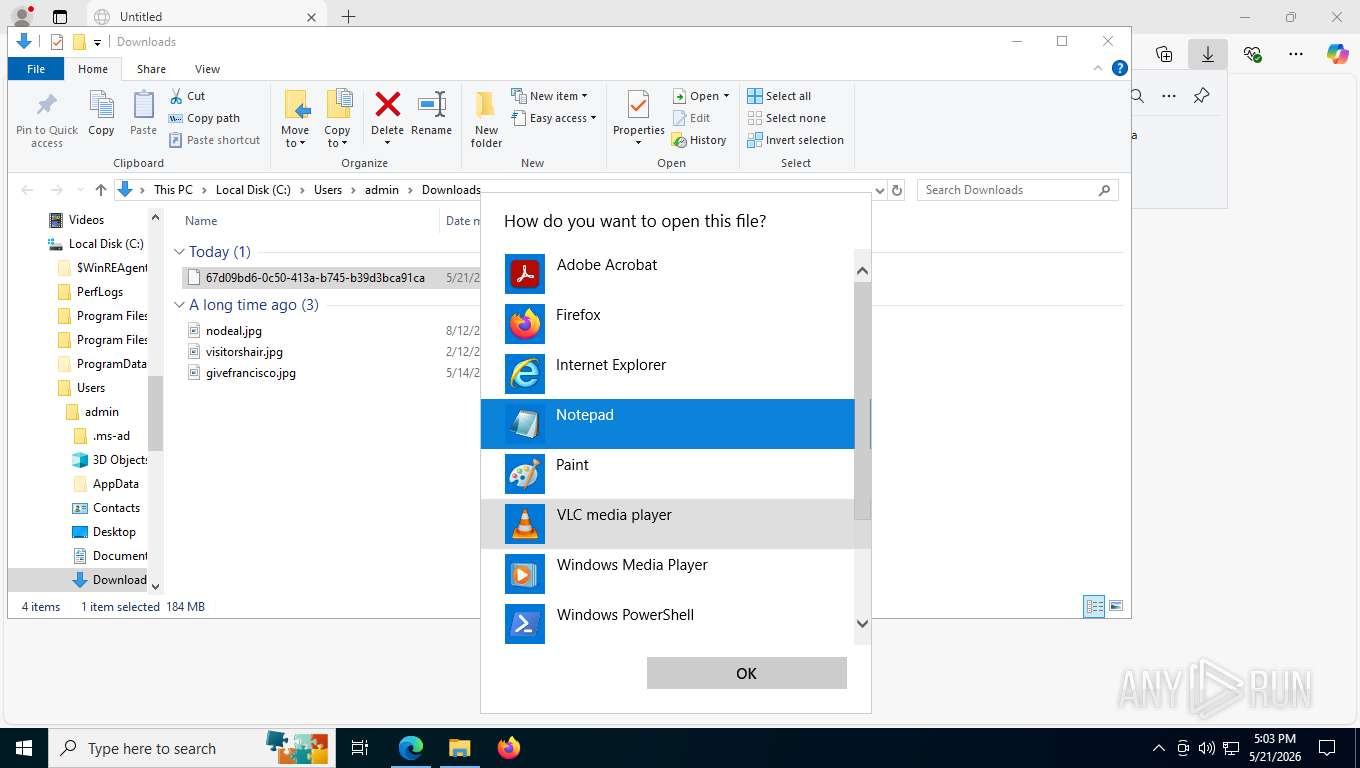1360x768 pixels.
Task: Launch Firefox from the taskbar
Action: click(x=508, y=748)
